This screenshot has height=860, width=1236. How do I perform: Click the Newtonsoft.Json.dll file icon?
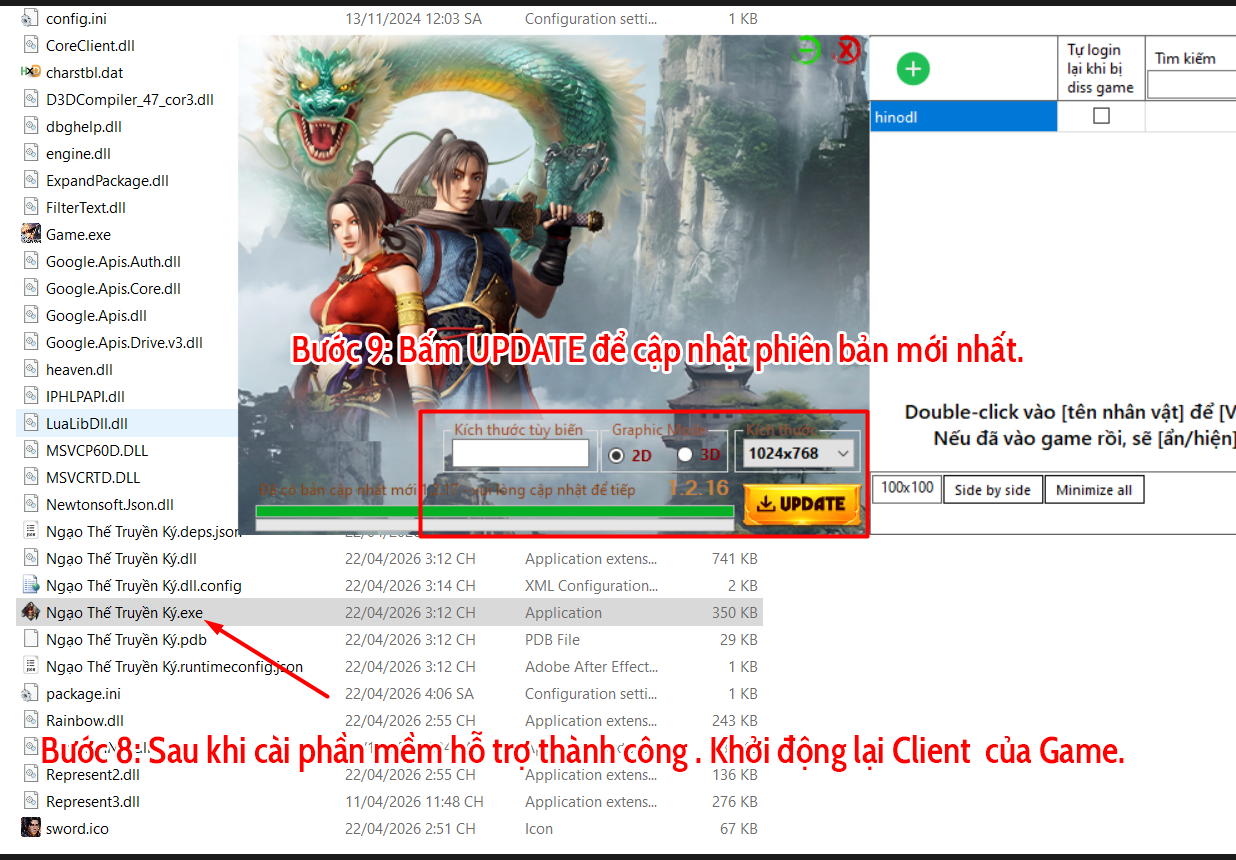(31, 505)
